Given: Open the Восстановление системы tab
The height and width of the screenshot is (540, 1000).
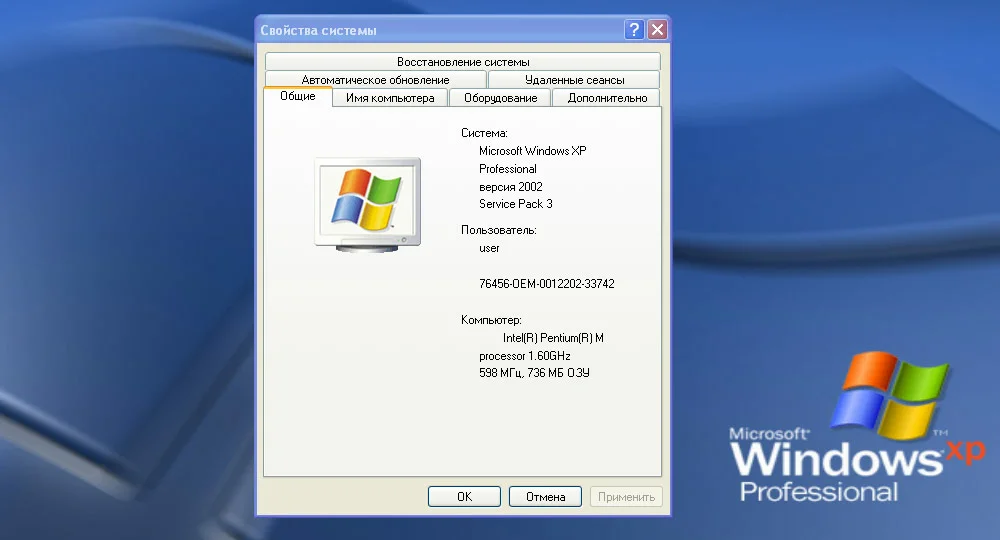Looking at the screenshot, I should [463, 62].
